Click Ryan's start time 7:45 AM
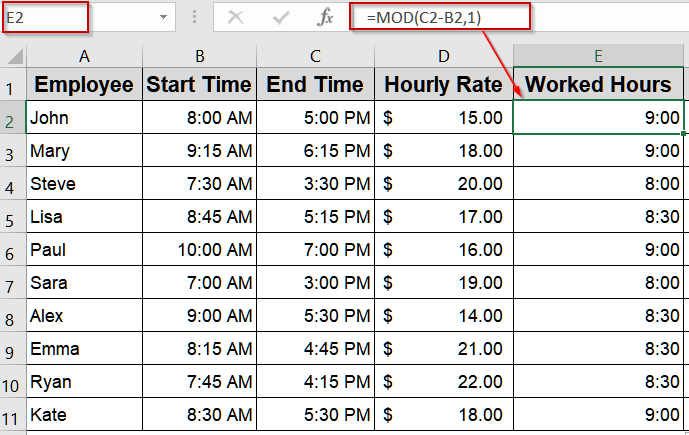689x435 pixels. click(199, 381)
